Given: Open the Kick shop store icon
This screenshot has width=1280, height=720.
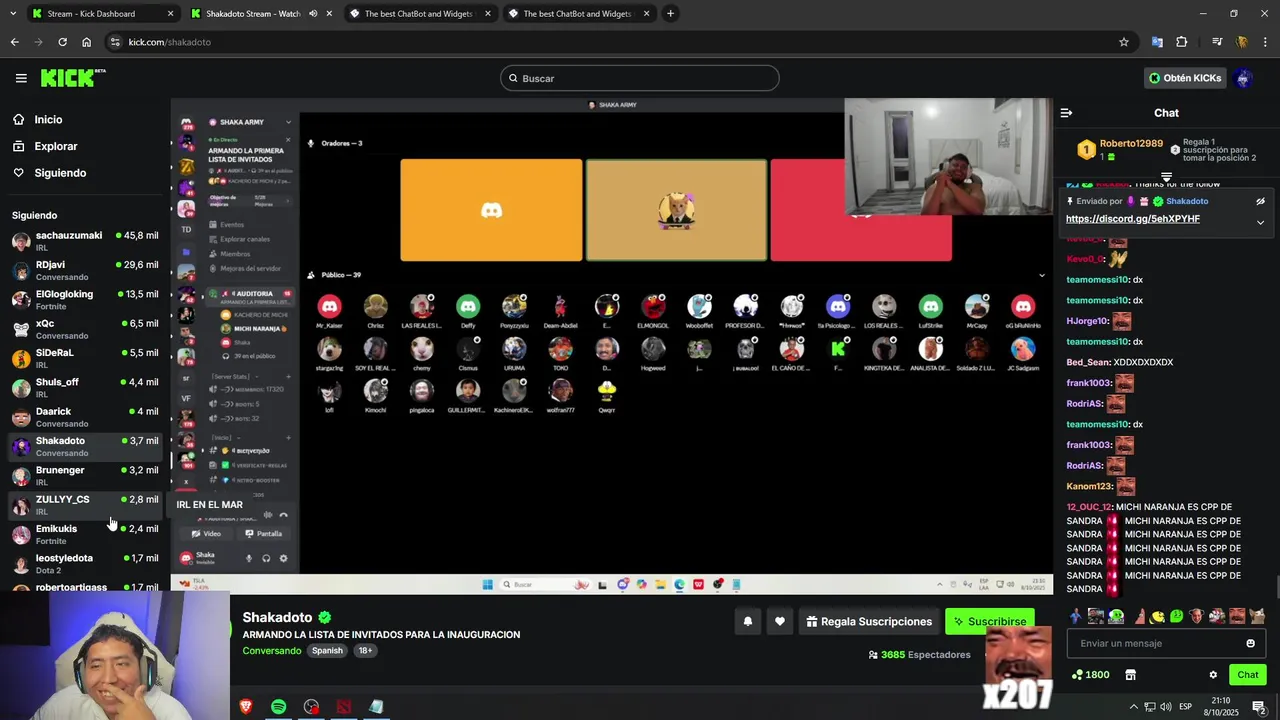Looking at the screenshot, I should (x=1130, y=675).
